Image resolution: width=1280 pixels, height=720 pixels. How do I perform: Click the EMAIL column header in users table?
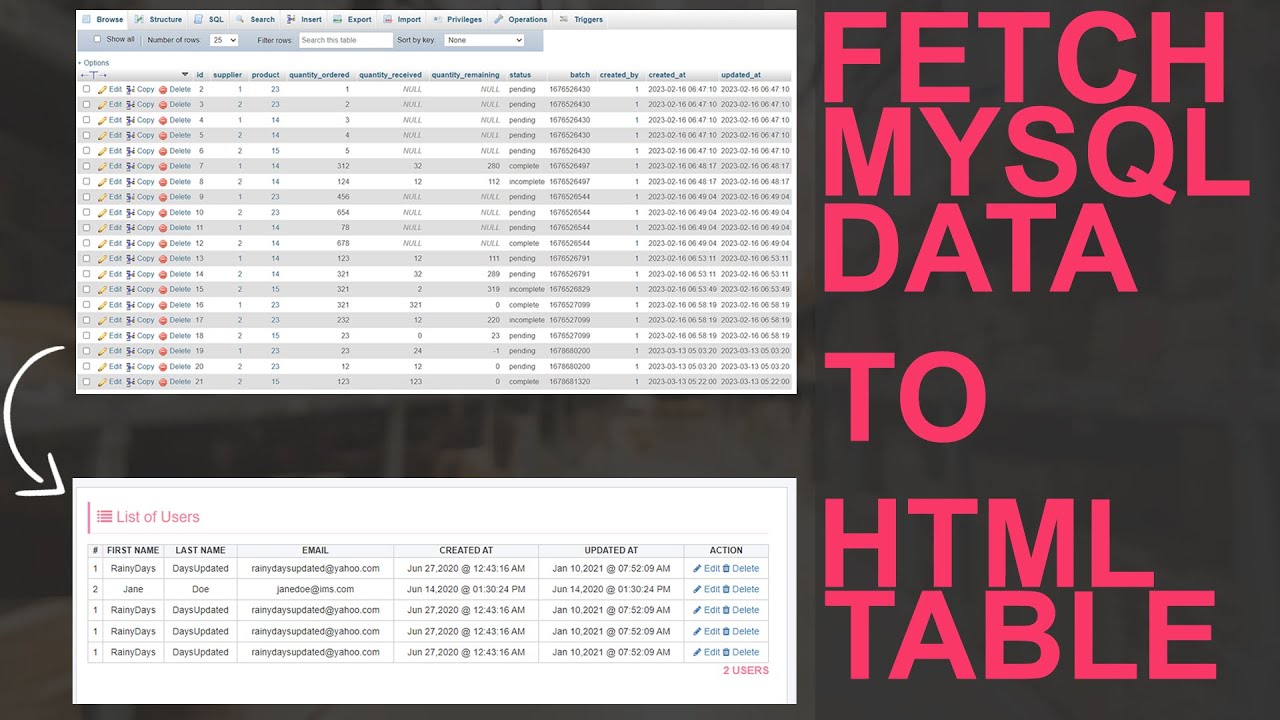(315, 550)
